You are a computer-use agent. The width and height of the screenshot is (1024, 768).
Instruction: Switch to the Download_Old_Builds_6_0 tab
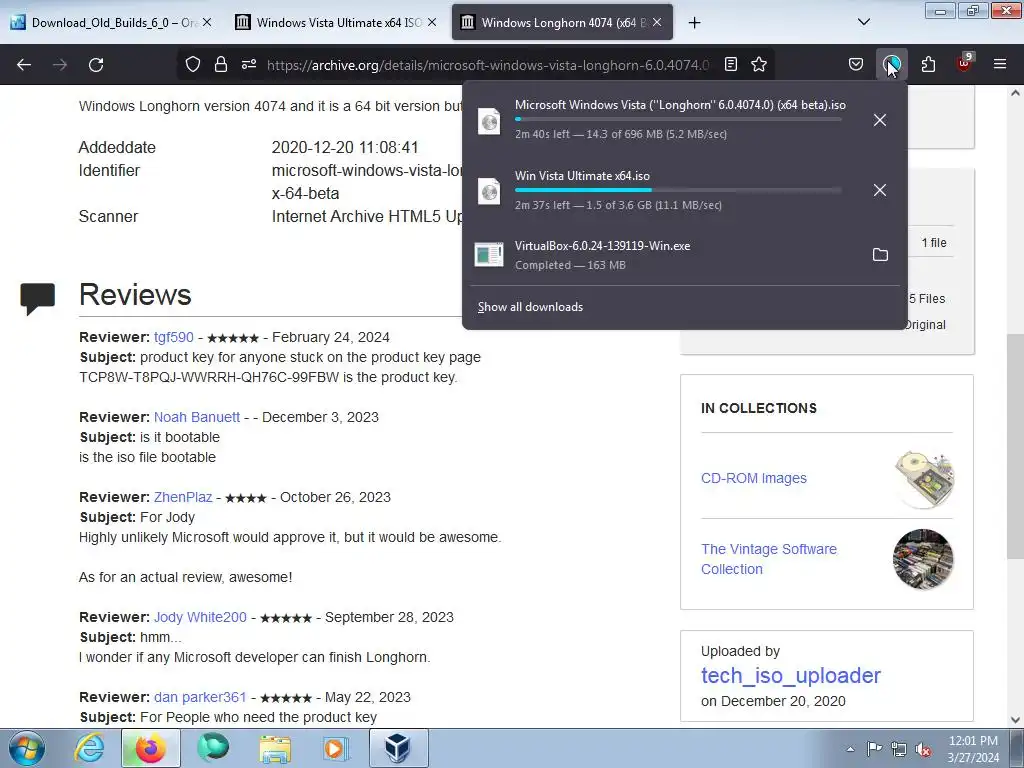tap(110, 22)
